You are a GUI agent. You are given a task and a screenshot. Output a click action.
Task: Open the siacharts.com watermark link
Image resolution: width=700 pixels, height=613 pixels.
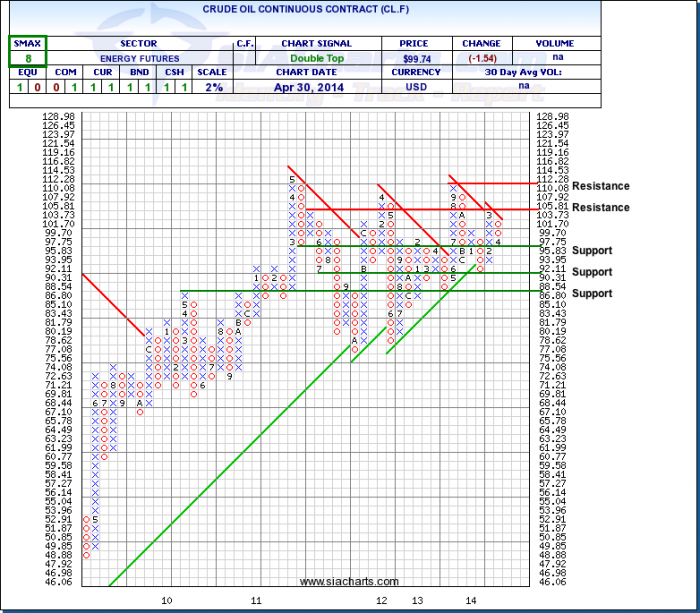click(x=349, y=581)
